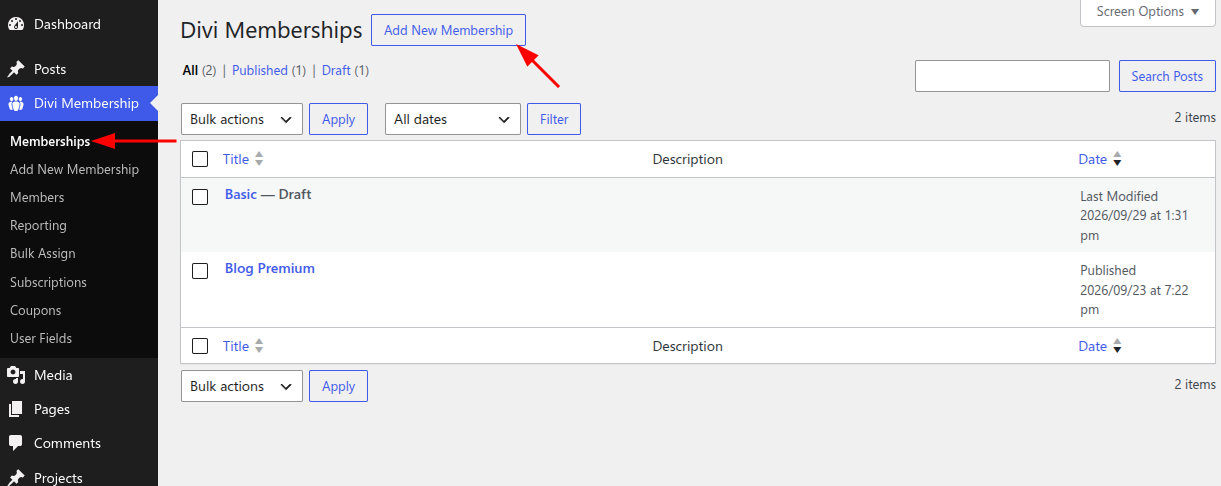Screen dimensions: 1221x486
Task: Click the Comments speech bubble icon
Action: point(16,443)
